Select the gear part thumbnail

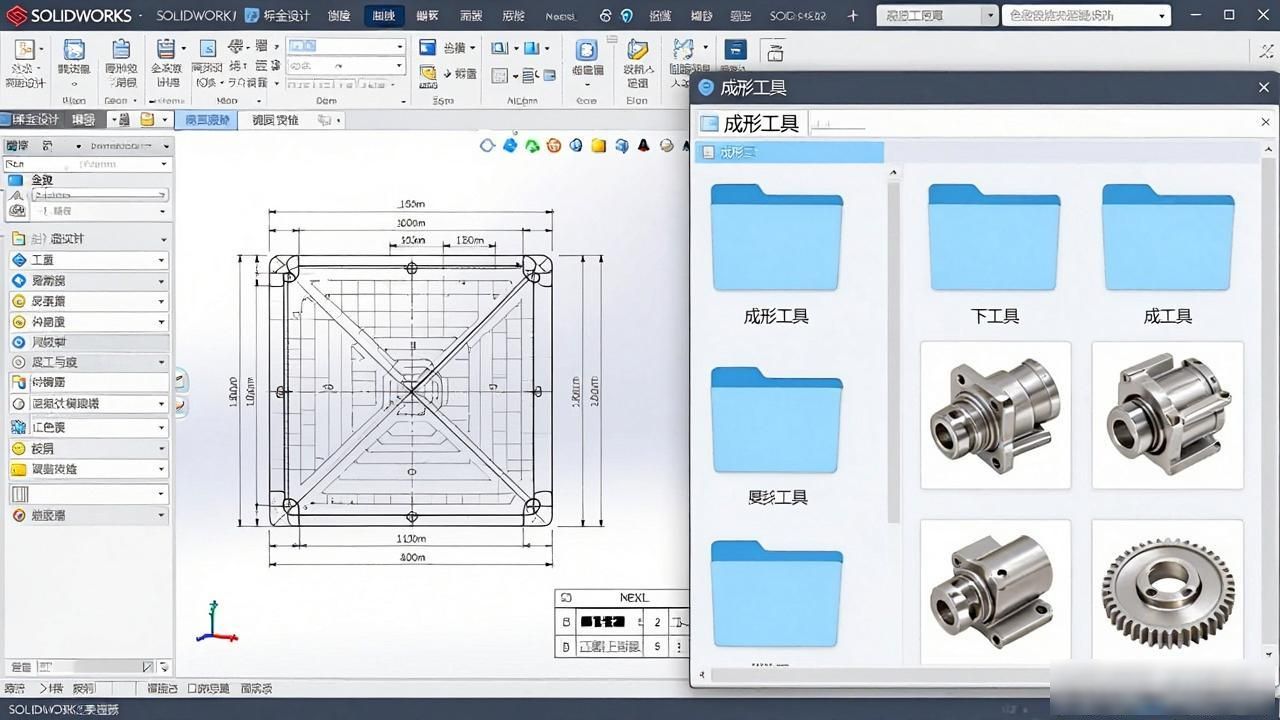click(x=1167, y=591)
